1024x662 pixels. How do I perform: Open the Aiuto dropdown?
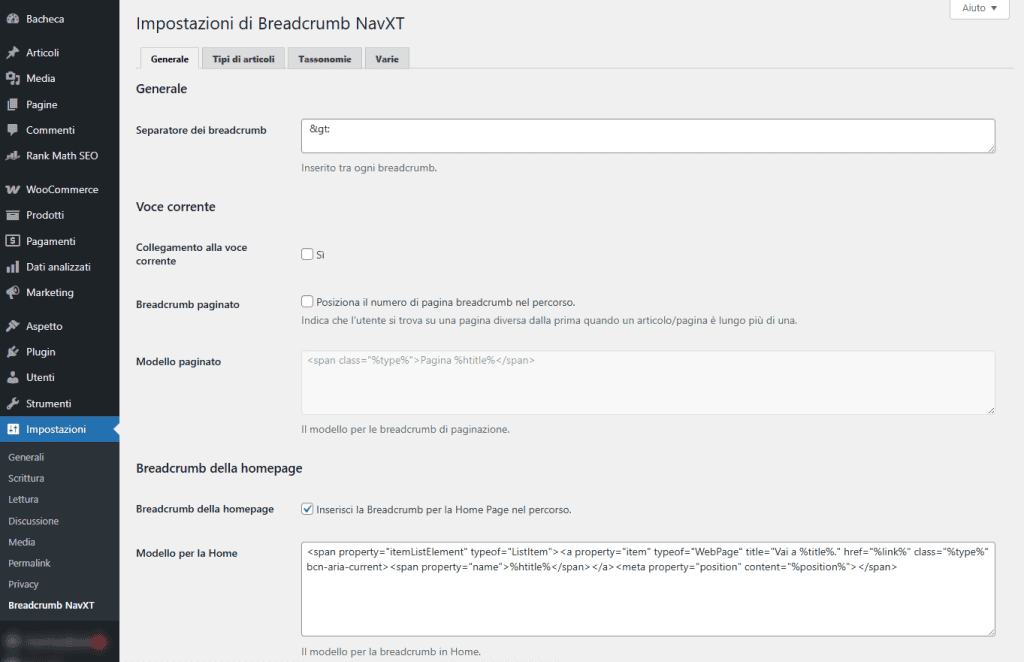(x=977, y=8)
